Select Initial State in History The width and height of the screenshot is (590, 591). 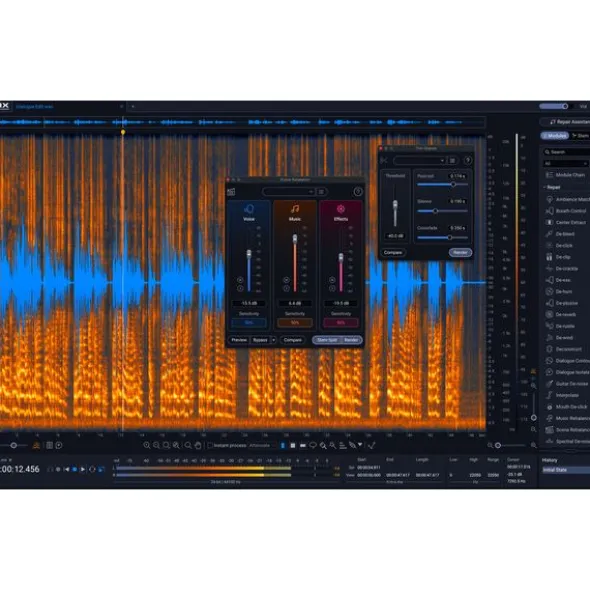pos(566,470)
